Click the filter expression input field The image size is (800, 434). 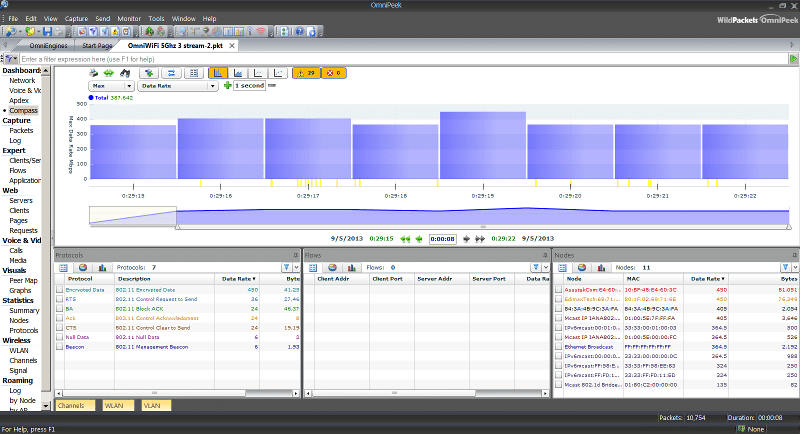tap(404, 59)
